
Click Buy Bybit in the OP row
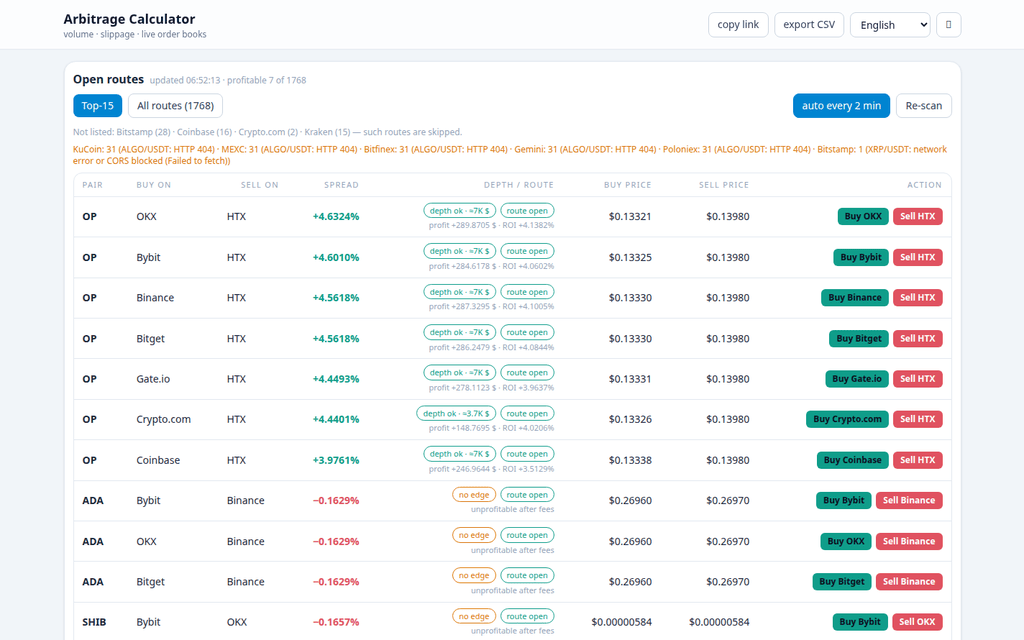click(x=861, y=257)
